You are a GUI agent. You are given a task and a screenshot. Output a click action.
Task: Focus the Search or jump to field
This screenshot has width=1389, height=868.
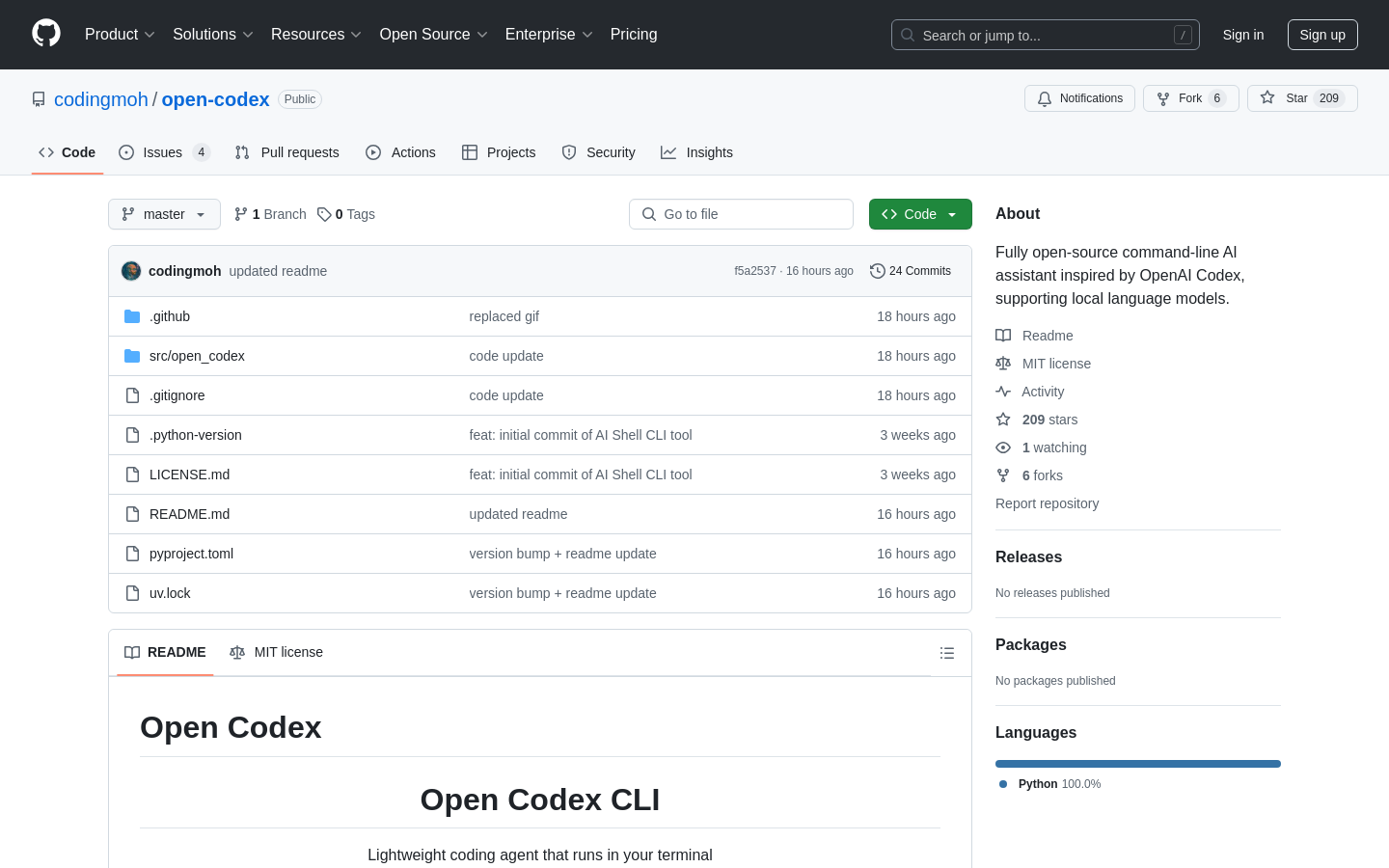[1046, 35]
